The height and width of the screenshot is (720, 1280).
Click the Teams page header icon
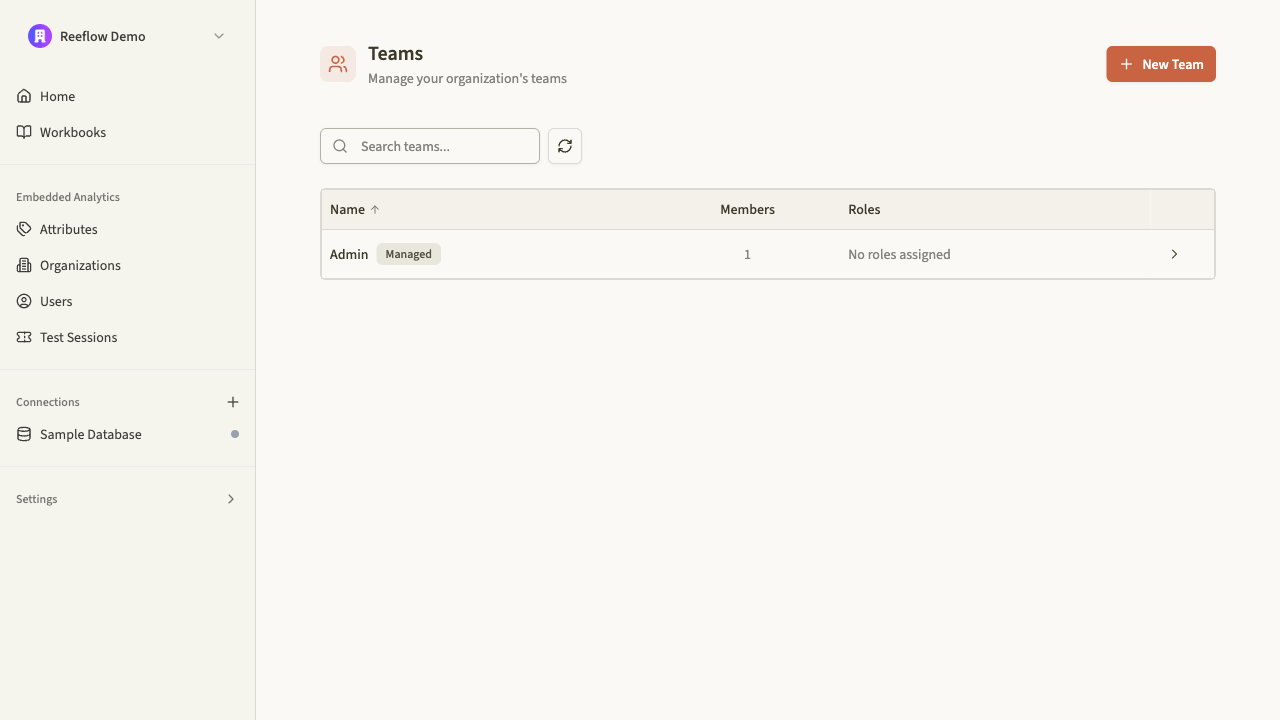338,63
